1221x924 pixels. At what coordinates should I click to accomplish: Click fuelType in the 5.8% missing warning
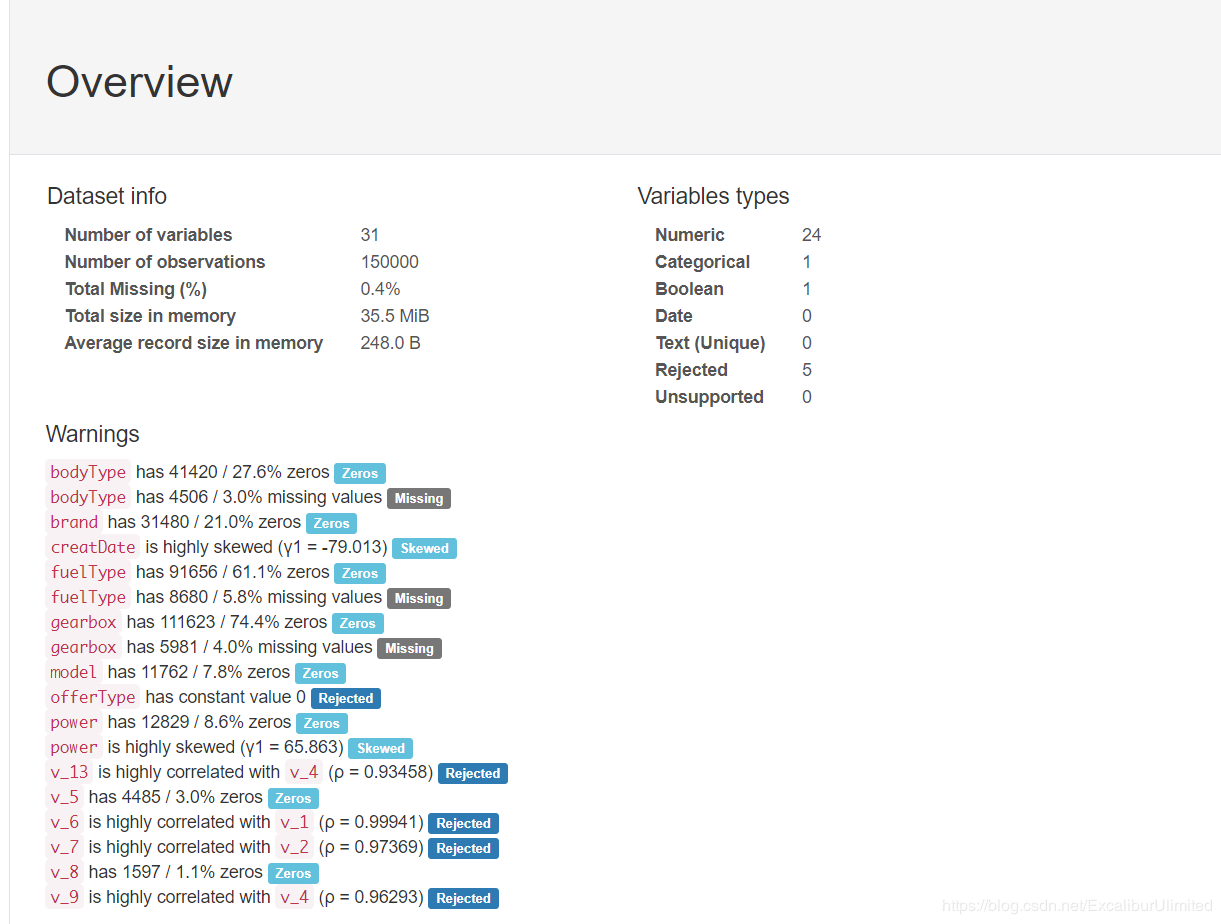pyautogui.click(x=88, y=597)
